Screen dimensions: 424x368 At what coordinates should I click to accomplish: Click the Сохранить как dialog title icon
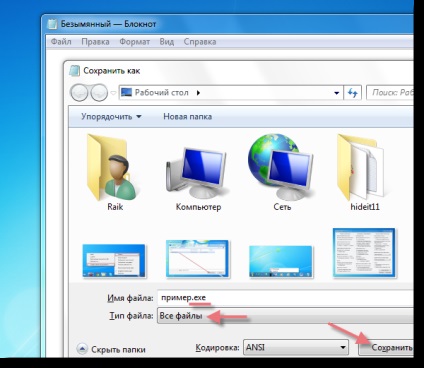74,71
